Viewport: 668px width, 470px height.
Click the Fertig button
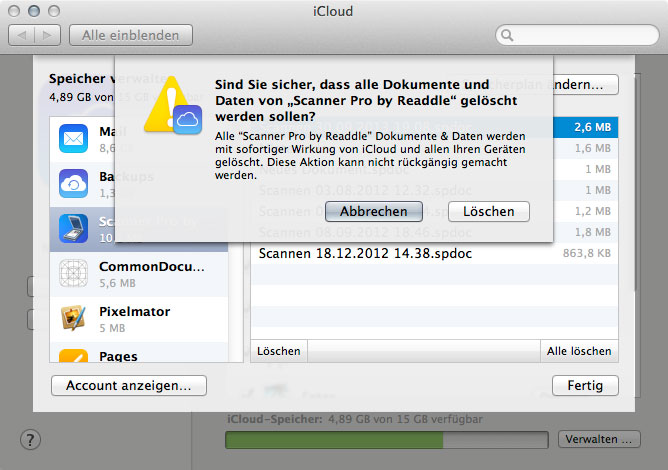point(585,386)
